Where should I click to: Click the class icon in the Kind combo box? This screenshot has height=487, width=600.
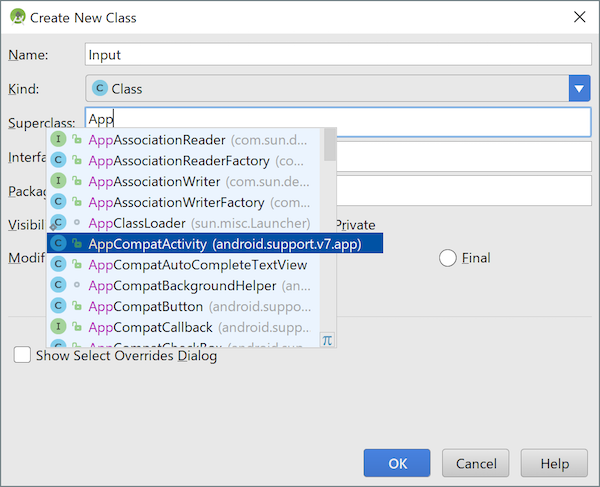tap(100, 88)
